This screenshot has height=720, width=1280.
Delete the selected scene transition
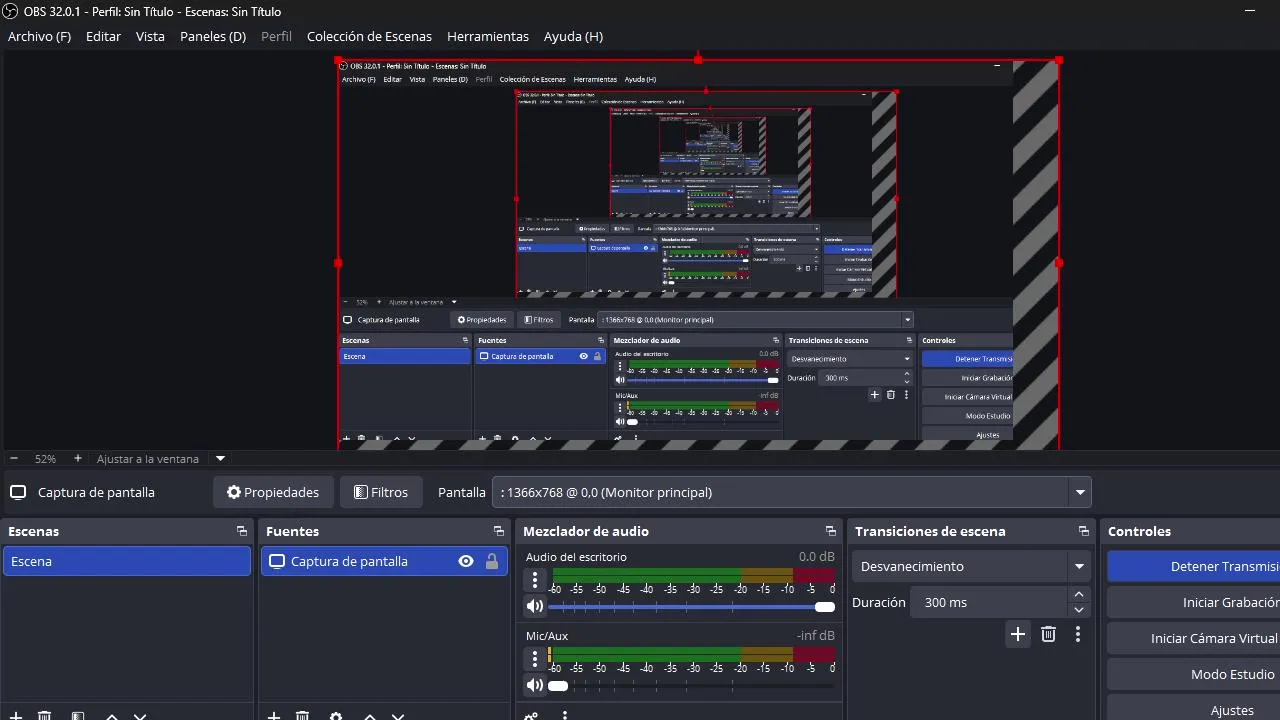click(x=1048, y=634)
